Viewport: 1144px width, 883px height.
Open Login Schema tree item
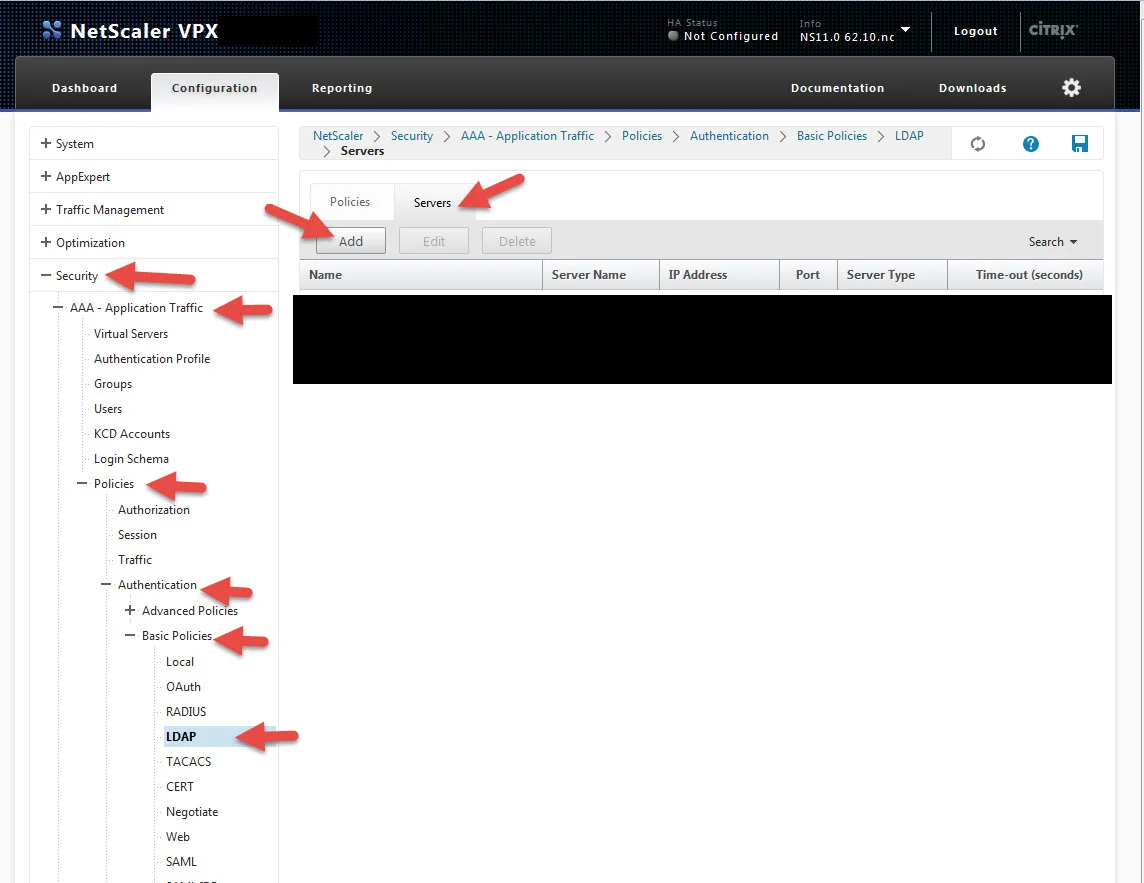click(131, 458)
